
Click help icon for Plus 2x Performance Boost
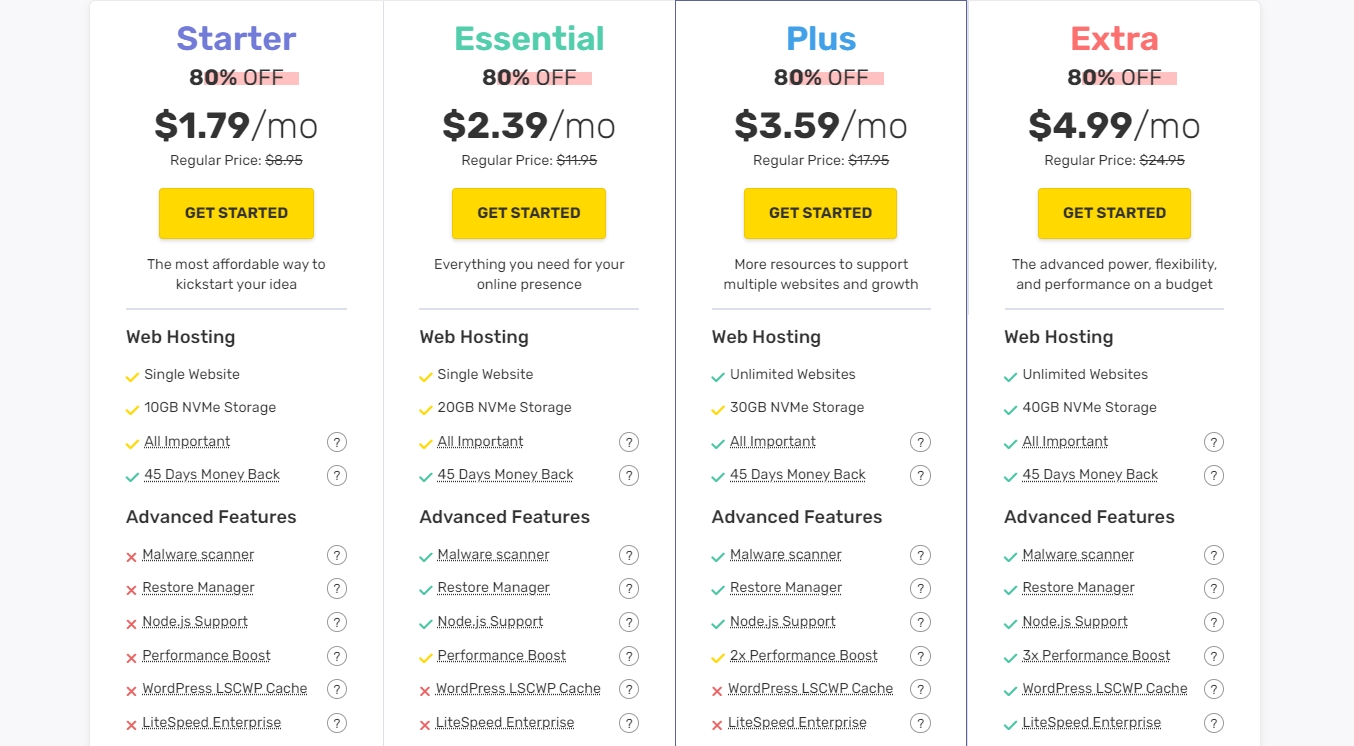[x=921, y=656]
